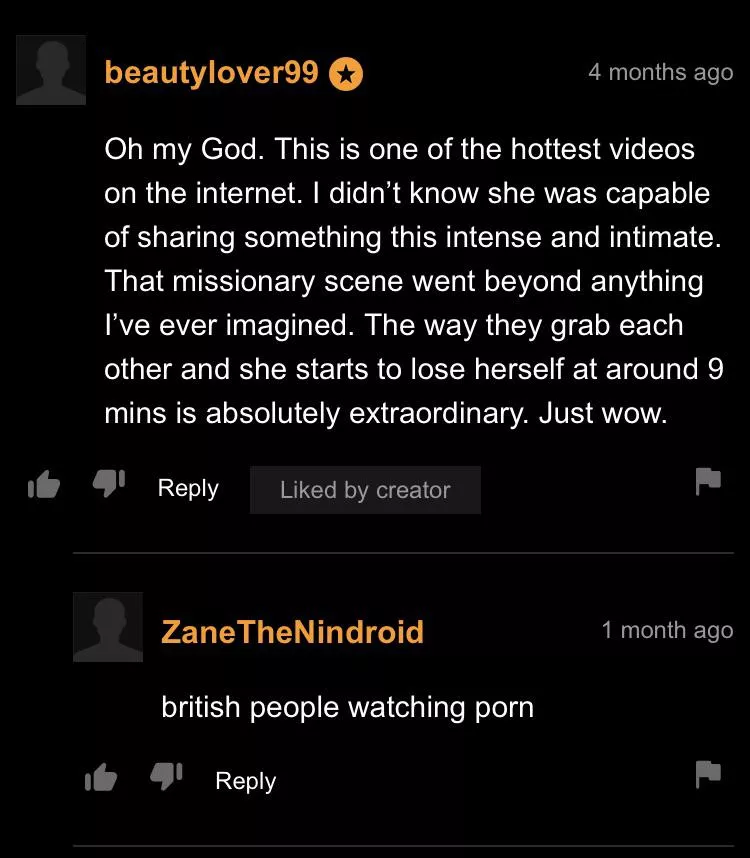Click the star badge next to beautylover99
Image resolution: width=750 pixels, height=858 pixels.
coord(346,74)
